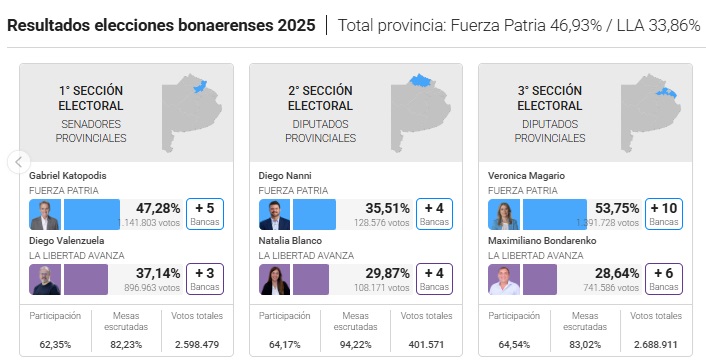This screenshot has height=361, width=706.
Task: Click the 3° Sección province map icon
Action: [x=651, y=113]
